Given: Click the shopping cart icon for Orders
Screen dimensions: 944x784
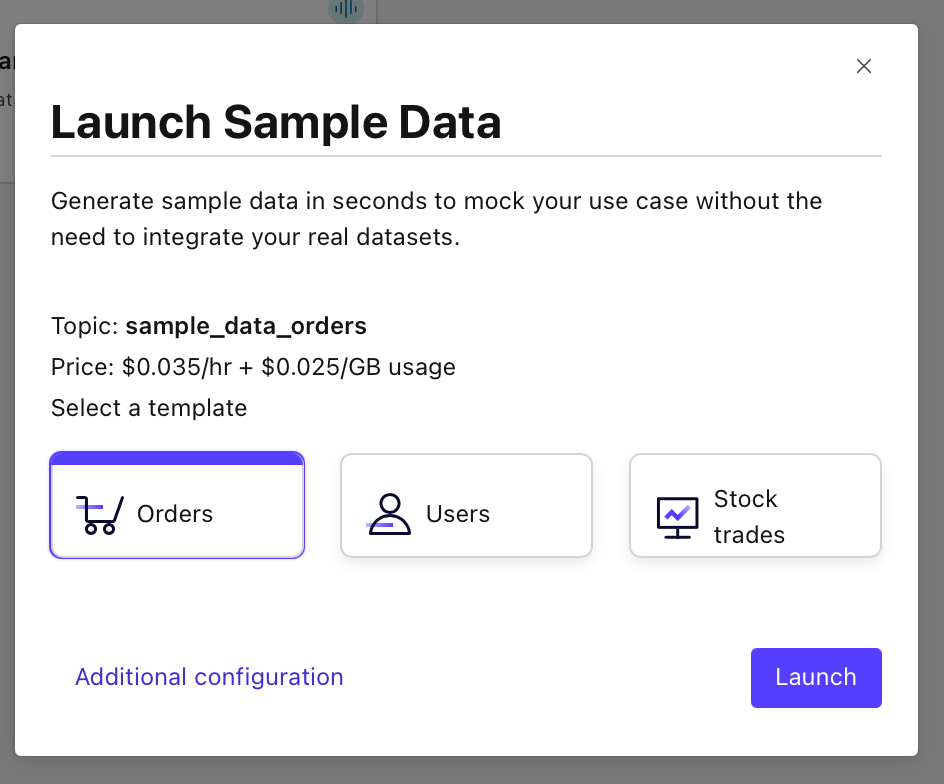Looking at the screenshot, I should (100, 514).
